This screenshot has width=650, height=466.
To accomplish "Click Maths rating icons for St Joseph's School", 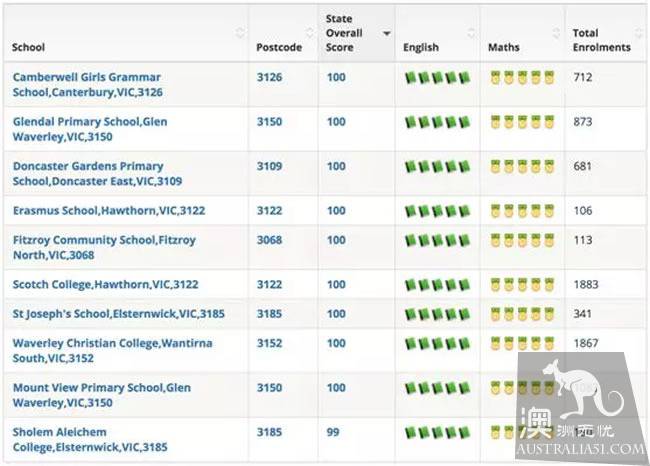I will [x=522, y=314].
